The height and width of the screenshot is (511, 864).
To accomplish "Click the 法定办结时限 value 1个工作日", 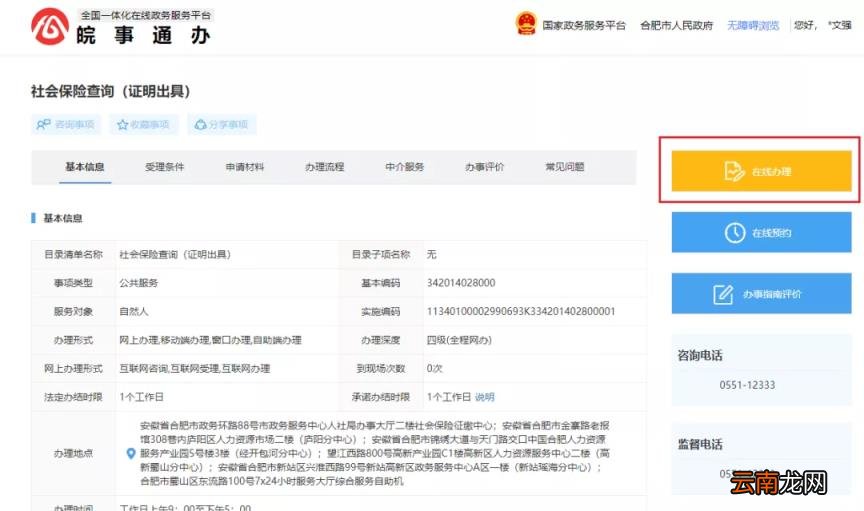I will coord(142,397).
